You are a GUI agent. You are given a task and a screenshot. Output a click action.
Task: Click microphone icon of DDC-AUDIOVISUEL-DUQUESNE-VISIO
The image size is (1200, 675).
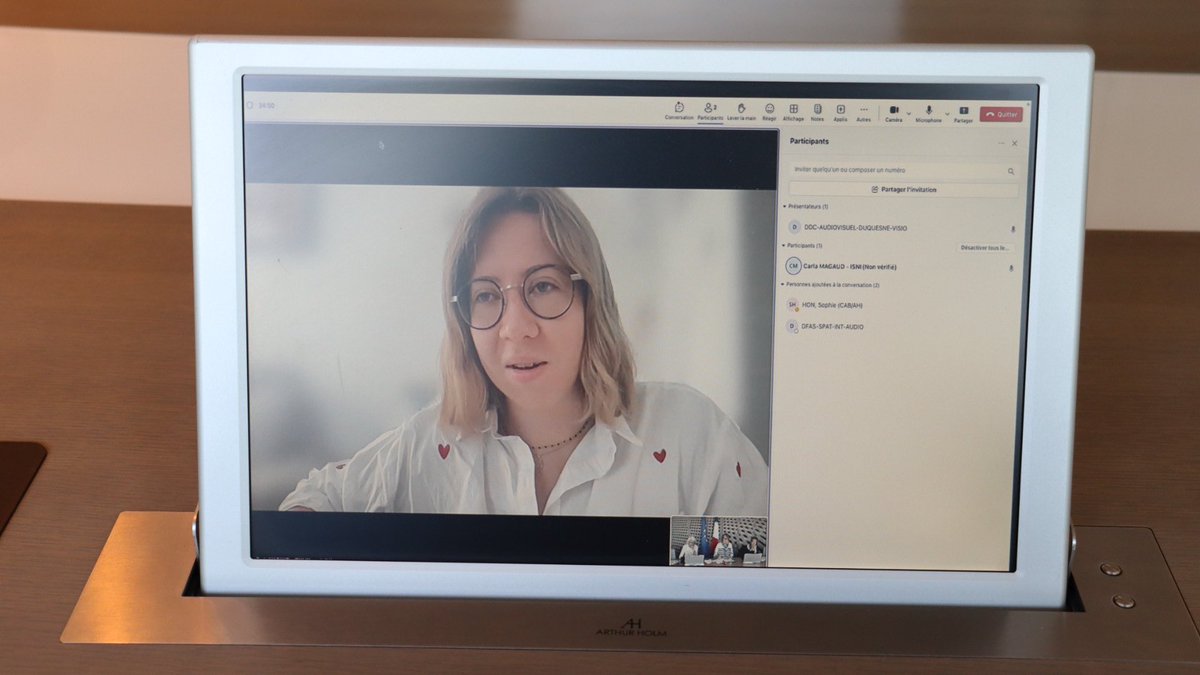coord(1012,229)
